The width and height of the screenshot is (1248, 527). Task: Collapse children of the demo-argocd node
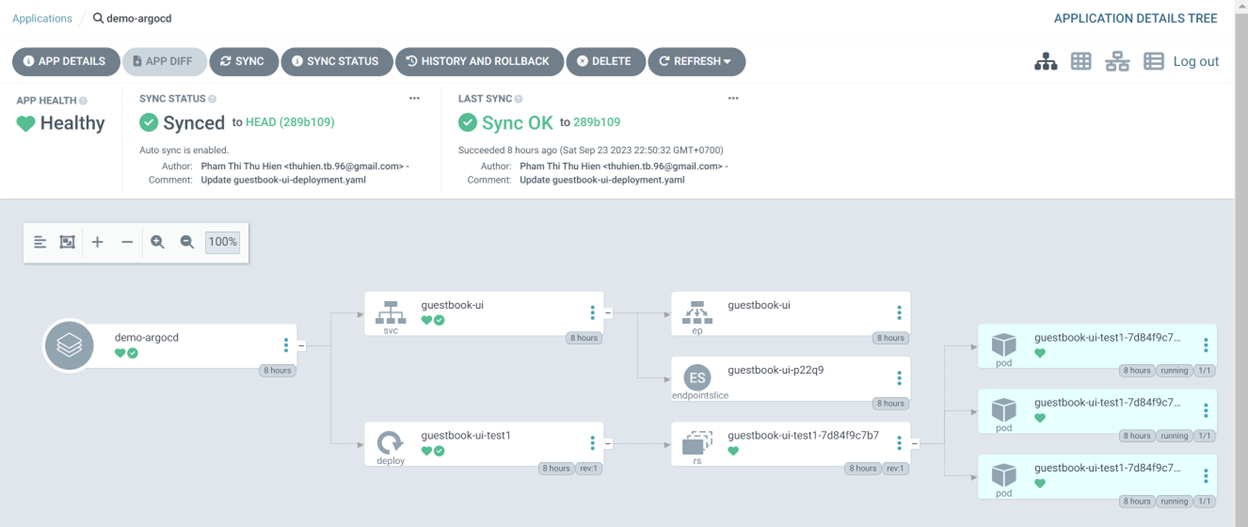pyautogui.click(x=302, y=346)
